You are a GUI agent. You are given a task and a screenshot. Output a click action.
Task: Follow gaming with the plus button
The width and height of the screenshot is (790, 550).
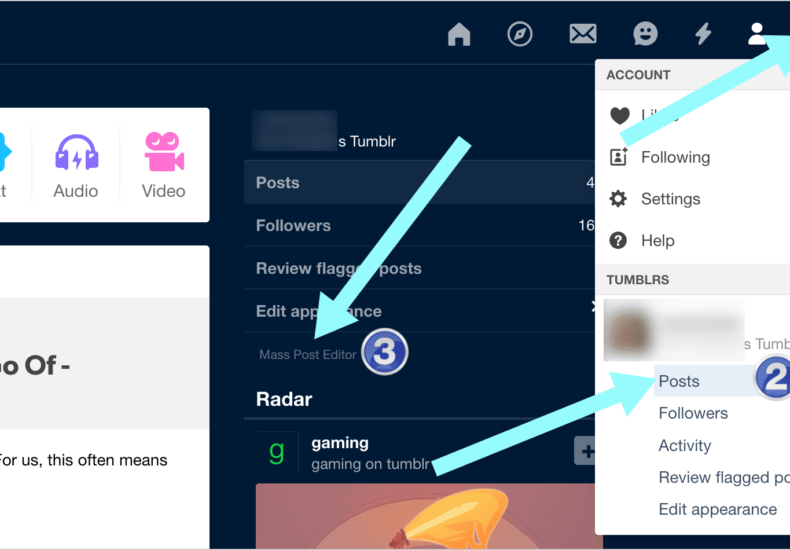coord(585,451)
